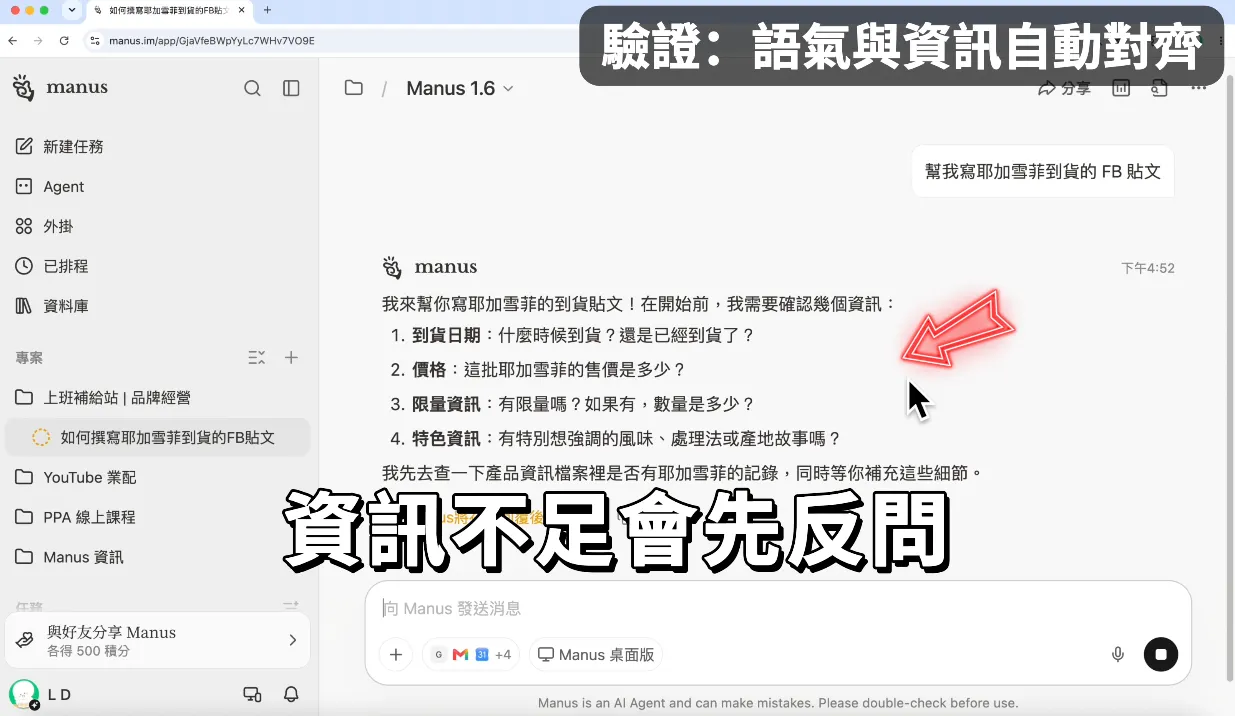Close the current browser tab
Viewport: 1235px width, 716px height.
[241, 10]
